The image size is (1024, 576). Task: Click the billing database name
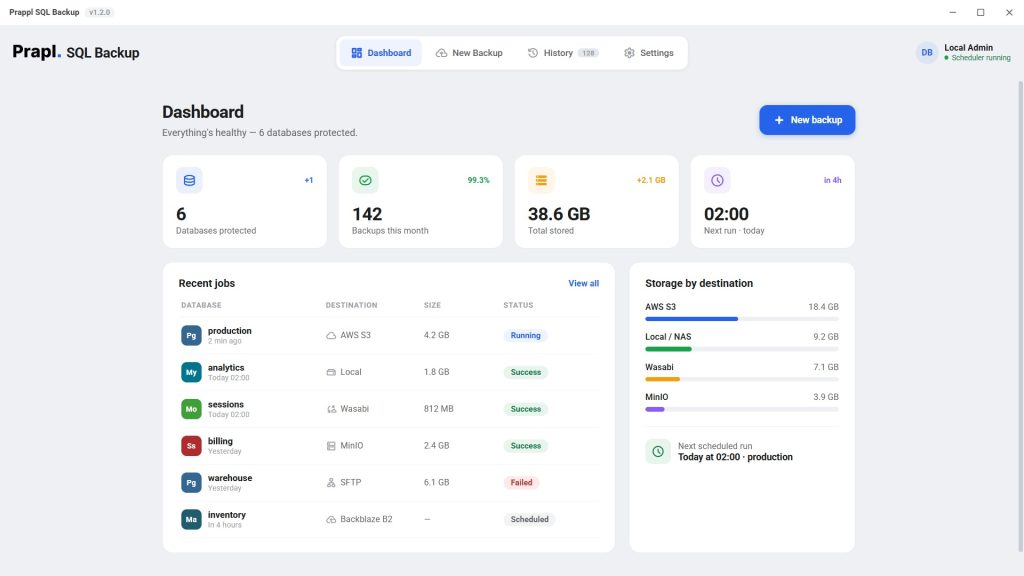(x=220, y=441)
